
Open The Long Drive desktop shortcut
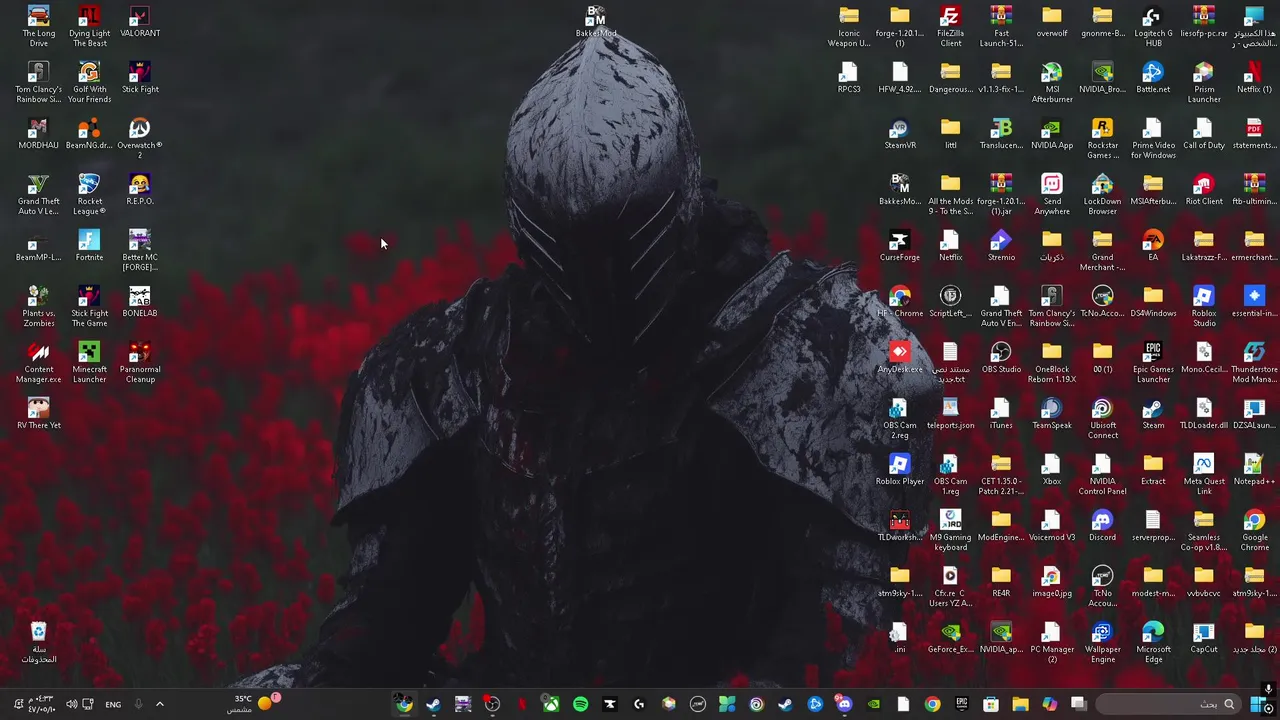coord(38,26)
